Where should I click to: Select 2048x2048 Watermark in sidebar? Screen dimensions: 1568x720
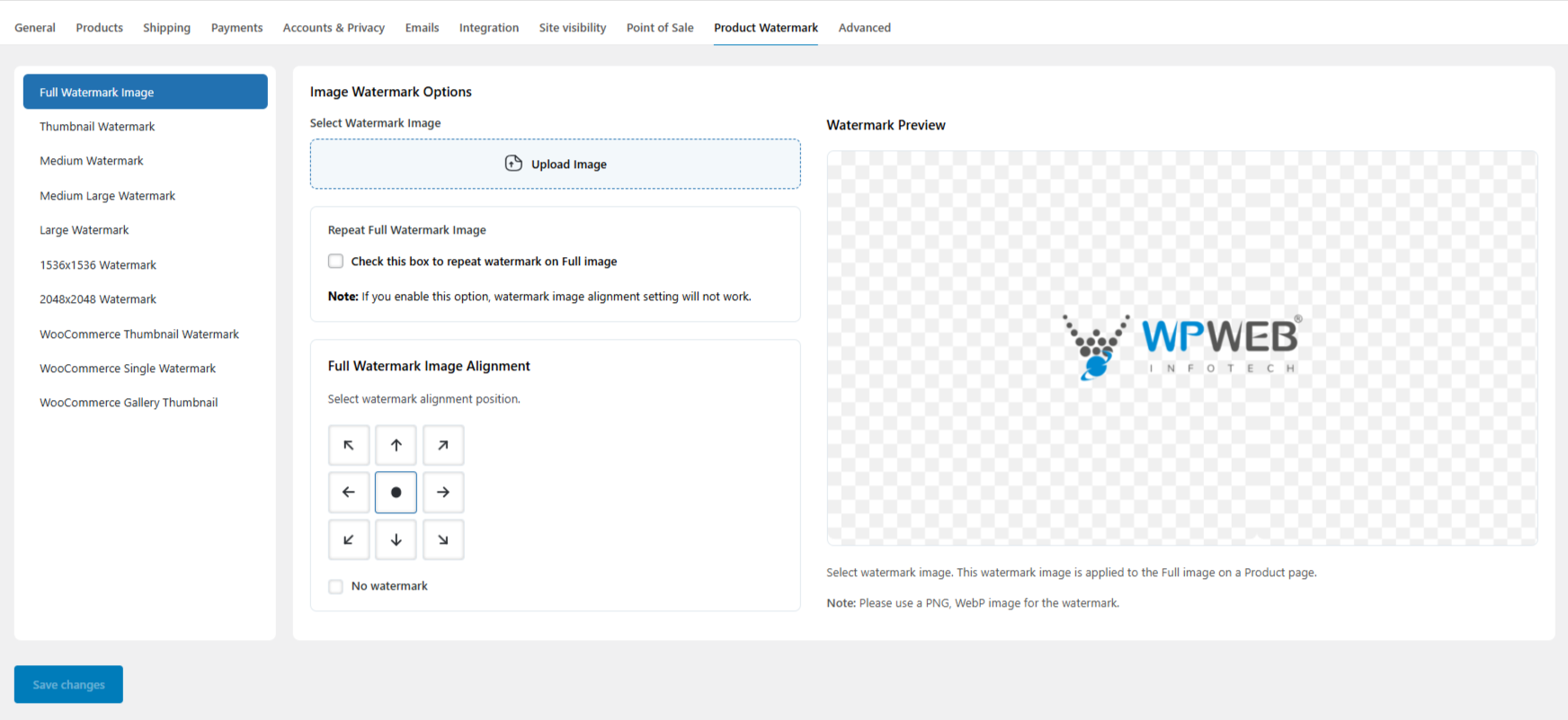click(98, 299)
